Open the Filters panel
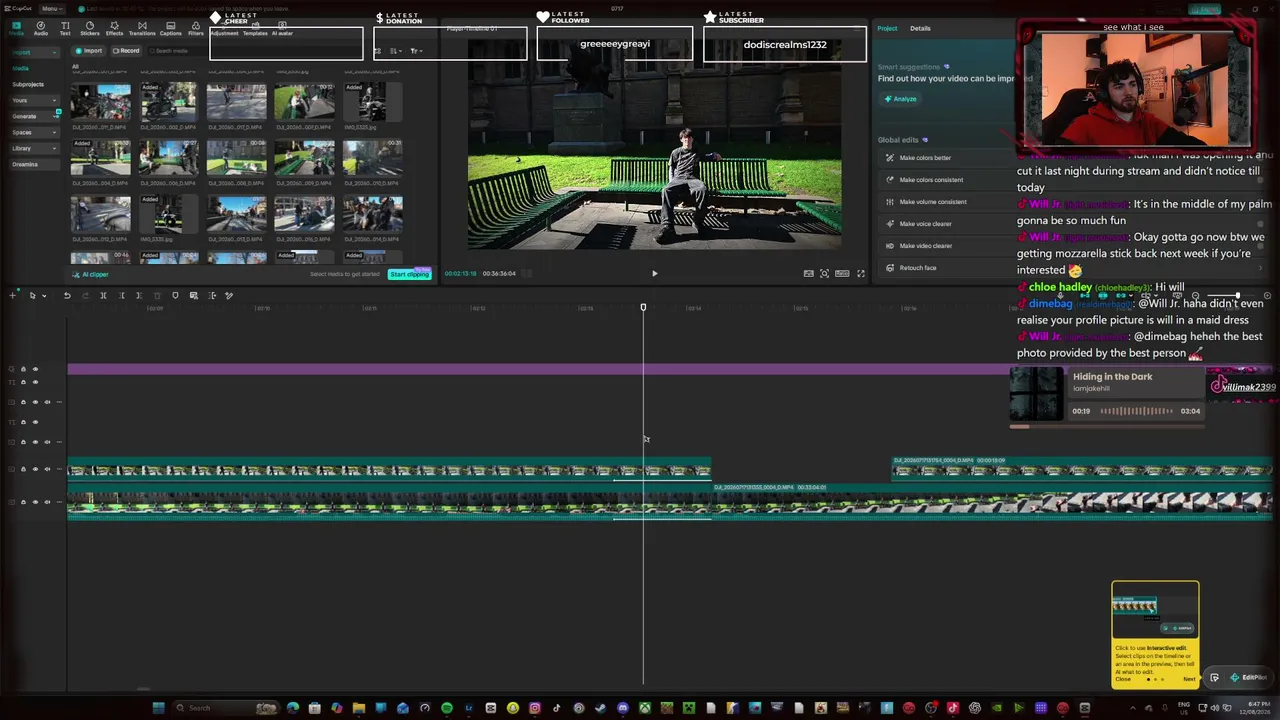 tap(196, 28)
